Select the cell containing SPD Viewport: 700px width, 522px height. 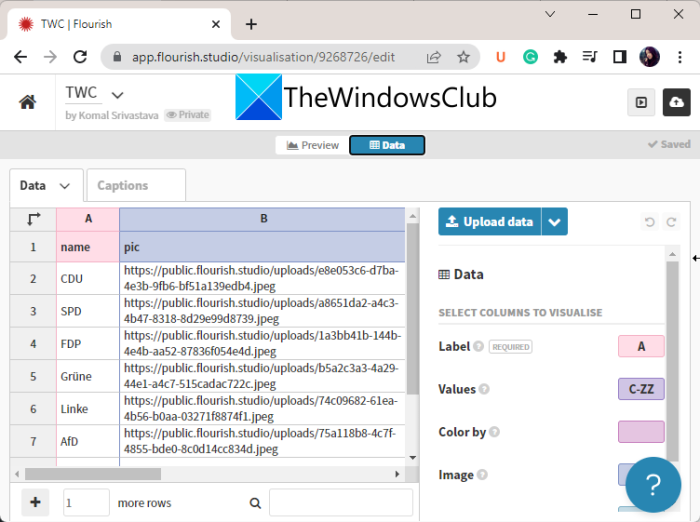click(88, 311)
